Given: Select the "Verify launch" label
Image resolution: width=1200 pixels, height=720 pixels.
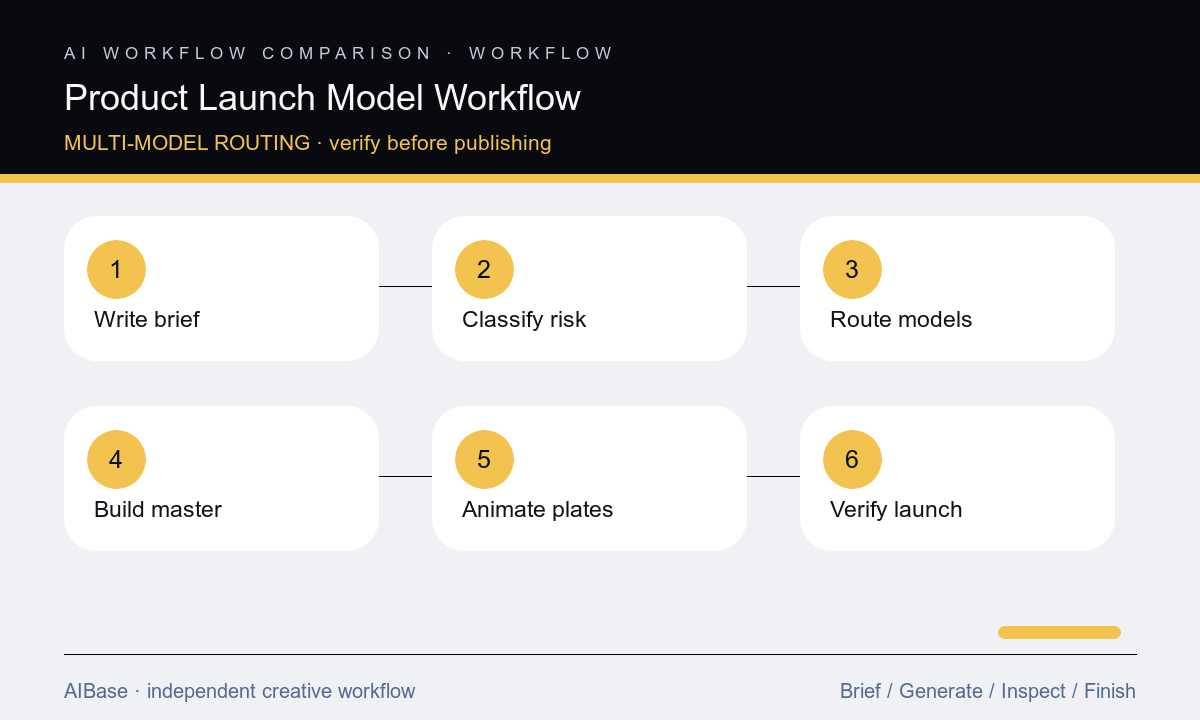Looking at the screenshot, I should coord(896,510).
